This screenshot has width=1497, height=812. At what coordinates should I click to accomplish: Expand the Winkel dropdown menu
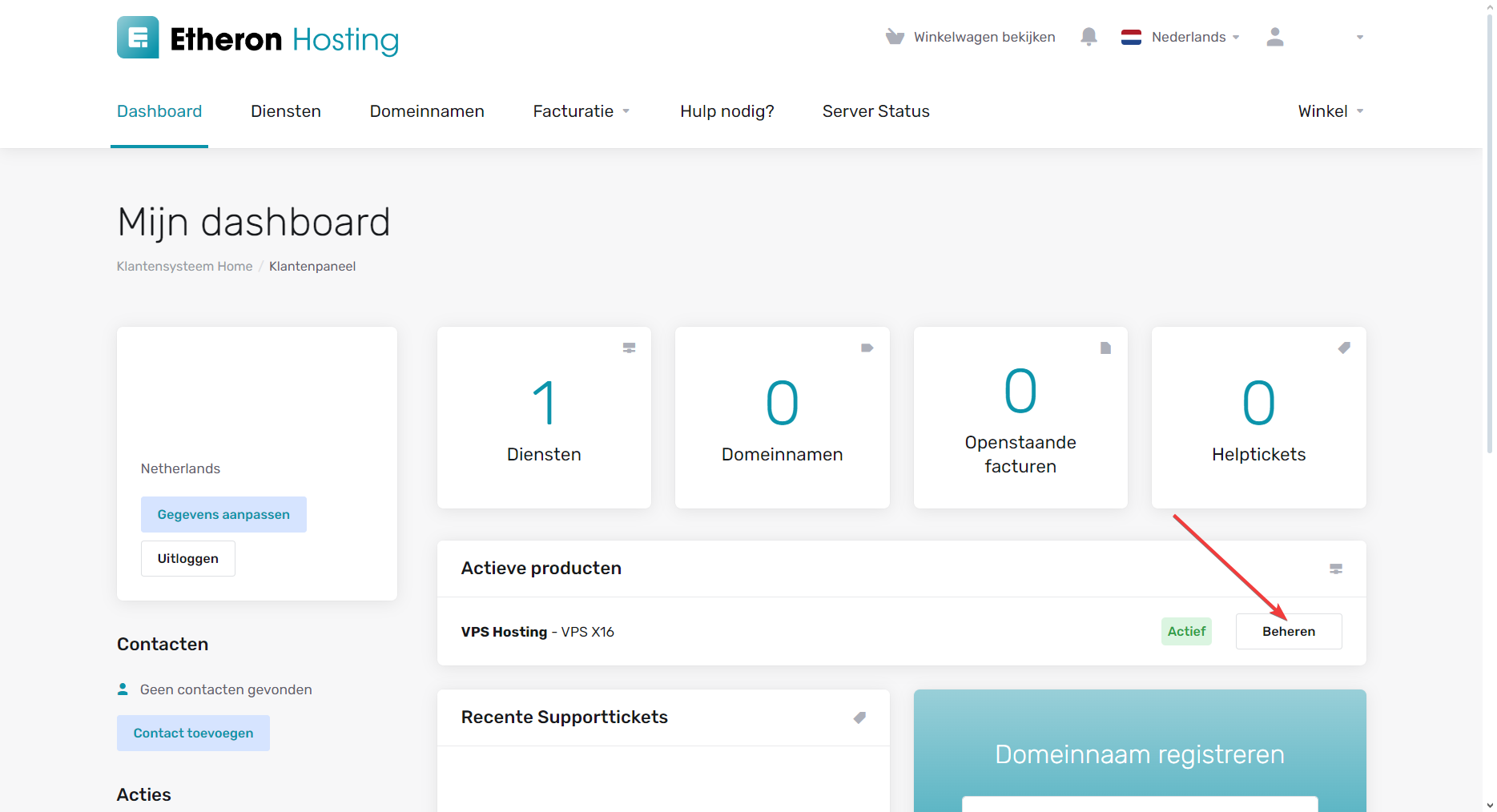tap(1330, 111)
